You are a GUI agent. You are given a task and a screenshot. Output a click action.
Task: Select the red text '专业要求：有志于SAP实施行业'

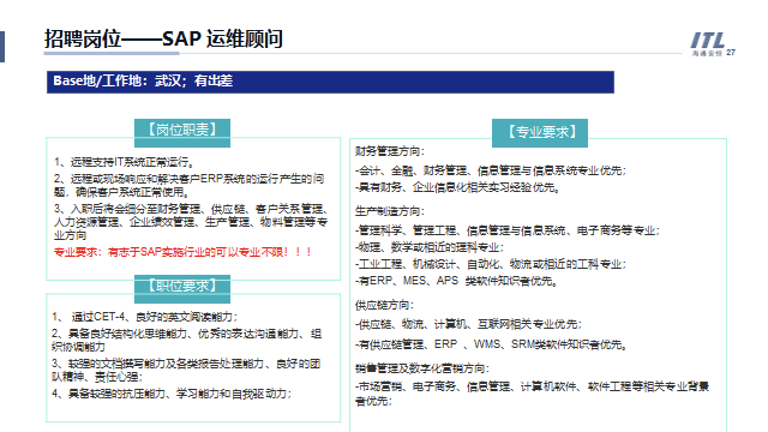pyautogui.click(x=182, y=252)
